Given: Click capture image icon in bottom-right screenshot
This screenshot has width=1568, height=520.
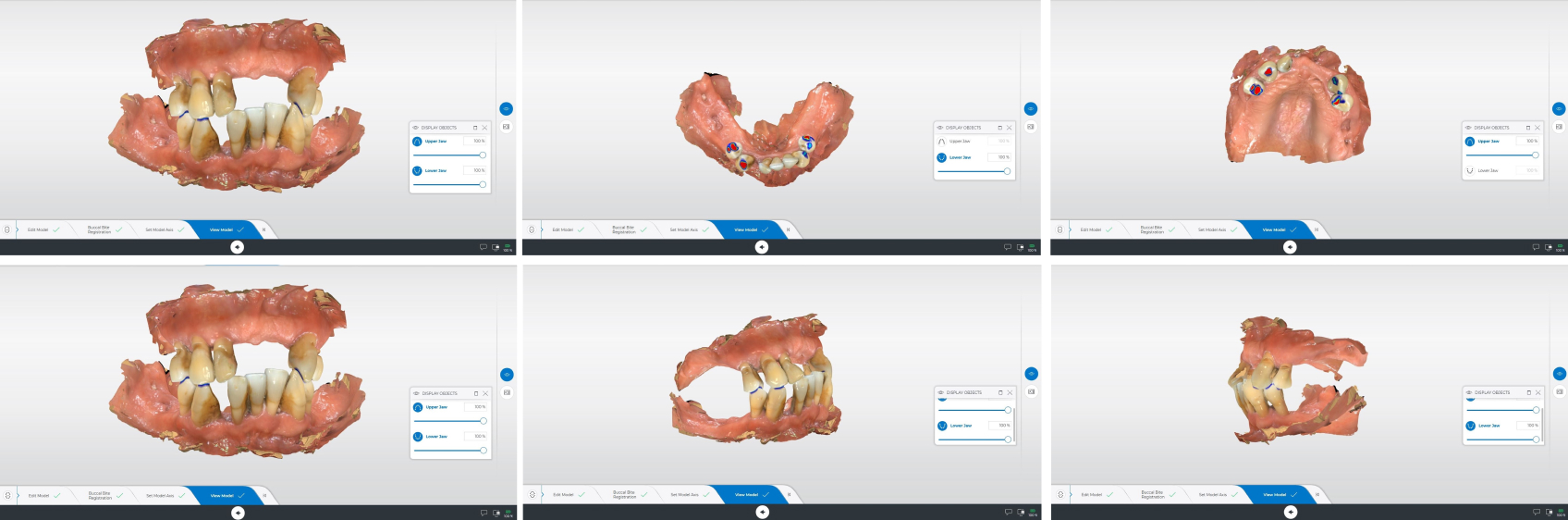Looking at the screenshot, I should point(1560,391).
